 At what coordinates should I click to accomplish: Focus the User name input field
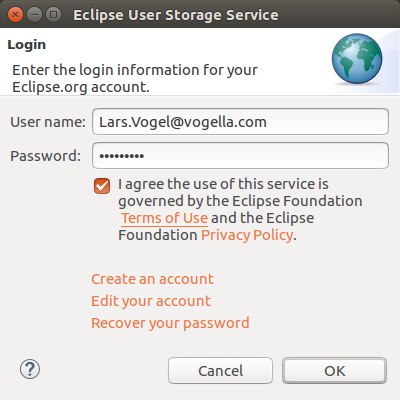(240, 122)
